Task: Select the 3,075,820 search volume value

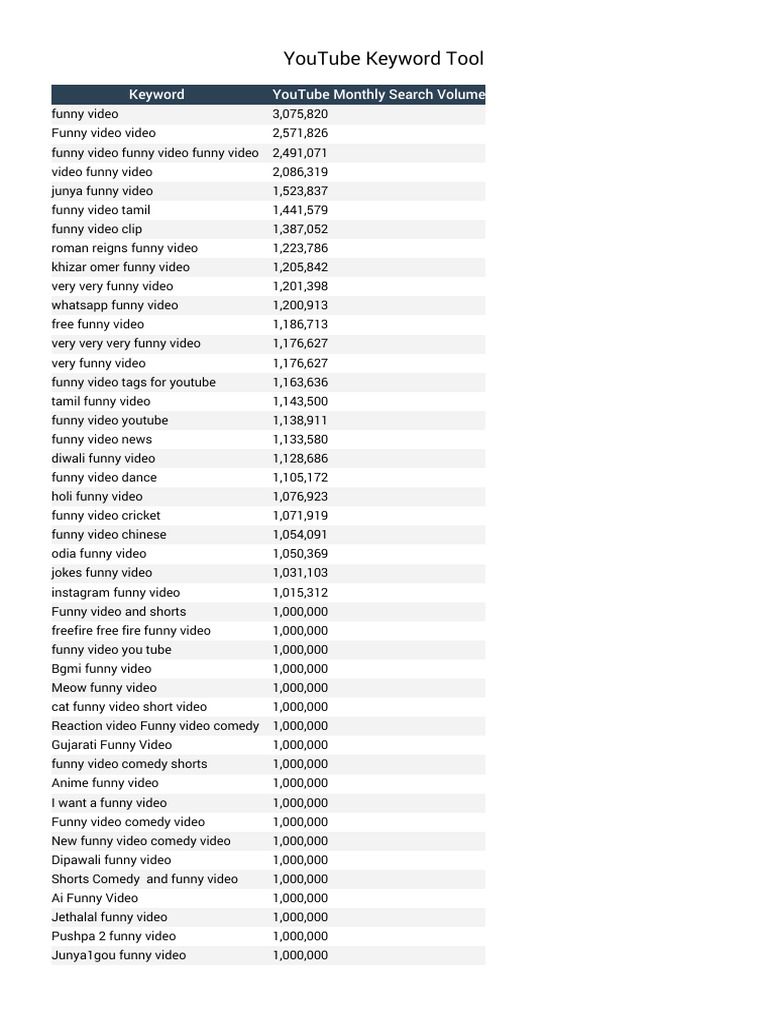Action: pyautogui.click(x=300, y=114)
